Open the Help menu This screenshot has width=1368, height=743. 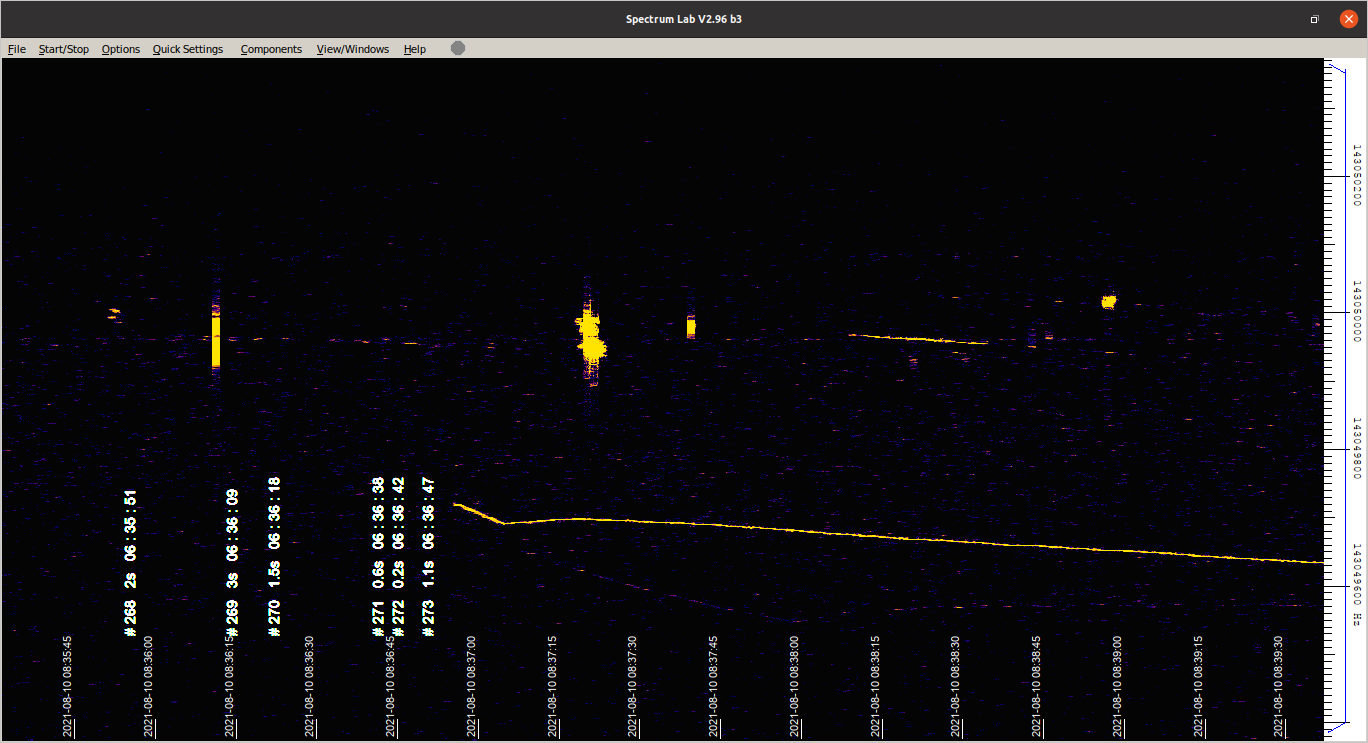(x=414, y=49)
